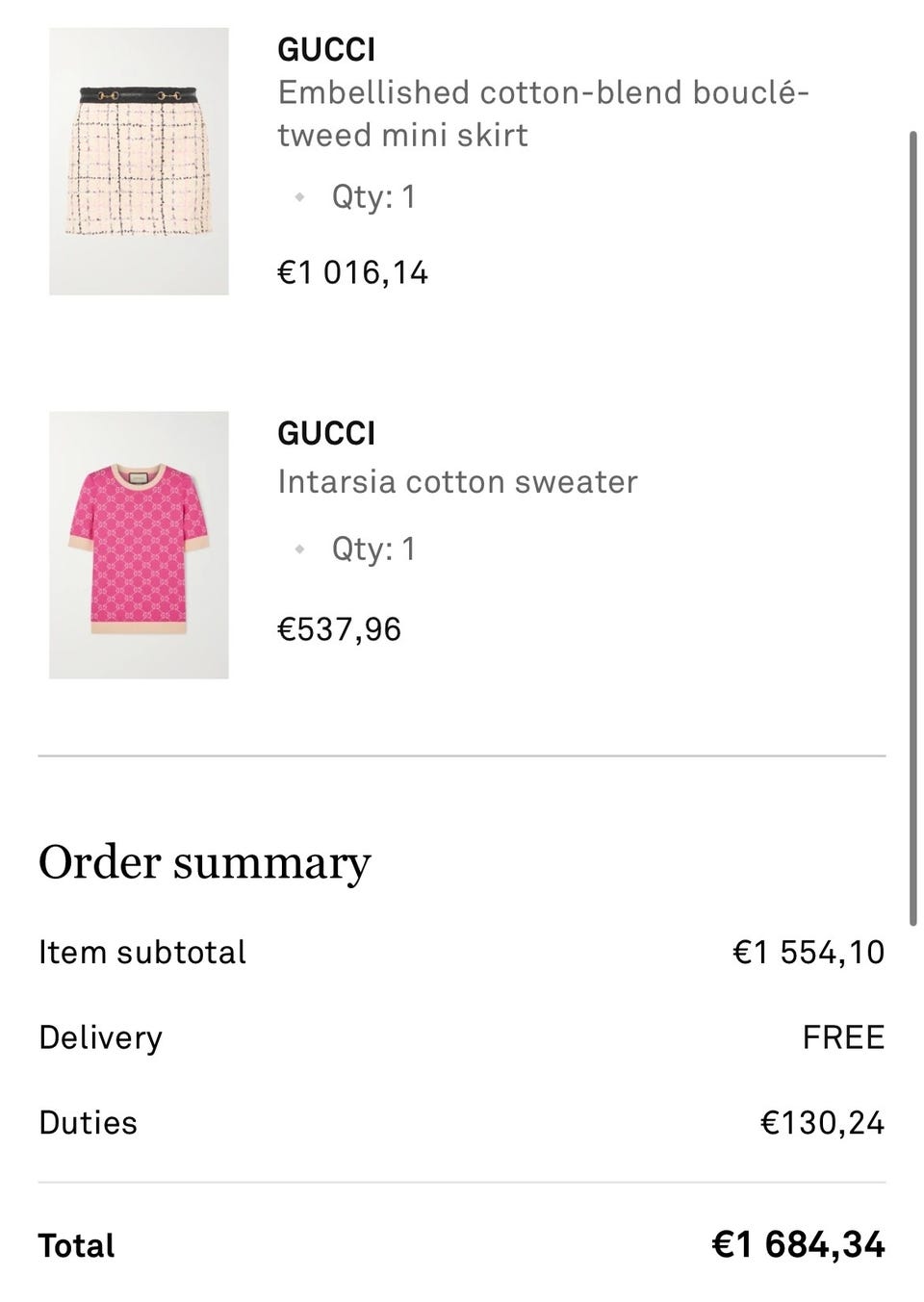Screen dimensions: 924x1302
Task: Click the Order summary heading
Action: [x=204, y=862]
